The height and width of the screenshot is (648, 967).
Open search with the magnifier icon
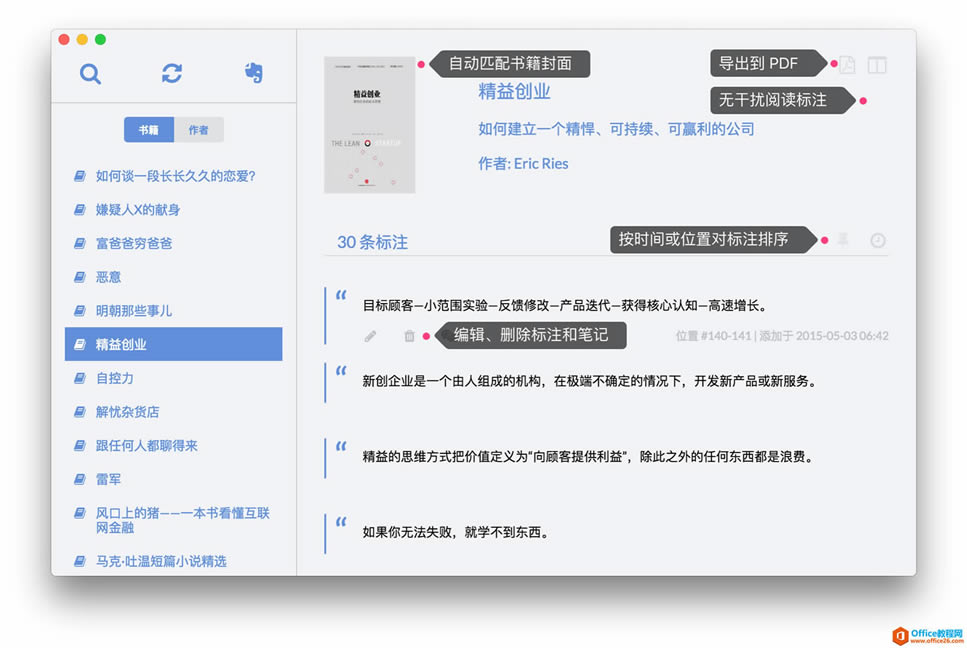[x=90, y=73]
